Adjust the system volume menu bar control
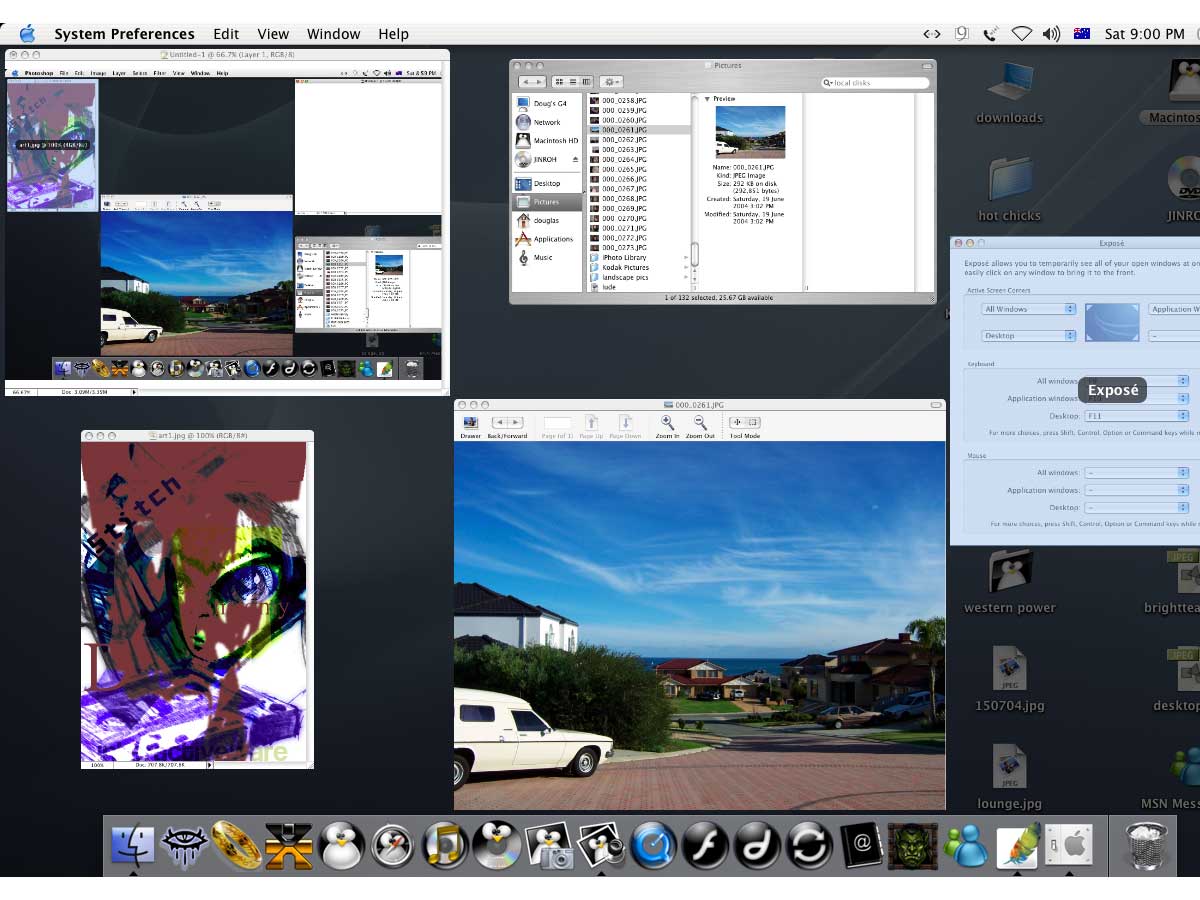Screen dimensions: 1200x900 point(1050,34)
